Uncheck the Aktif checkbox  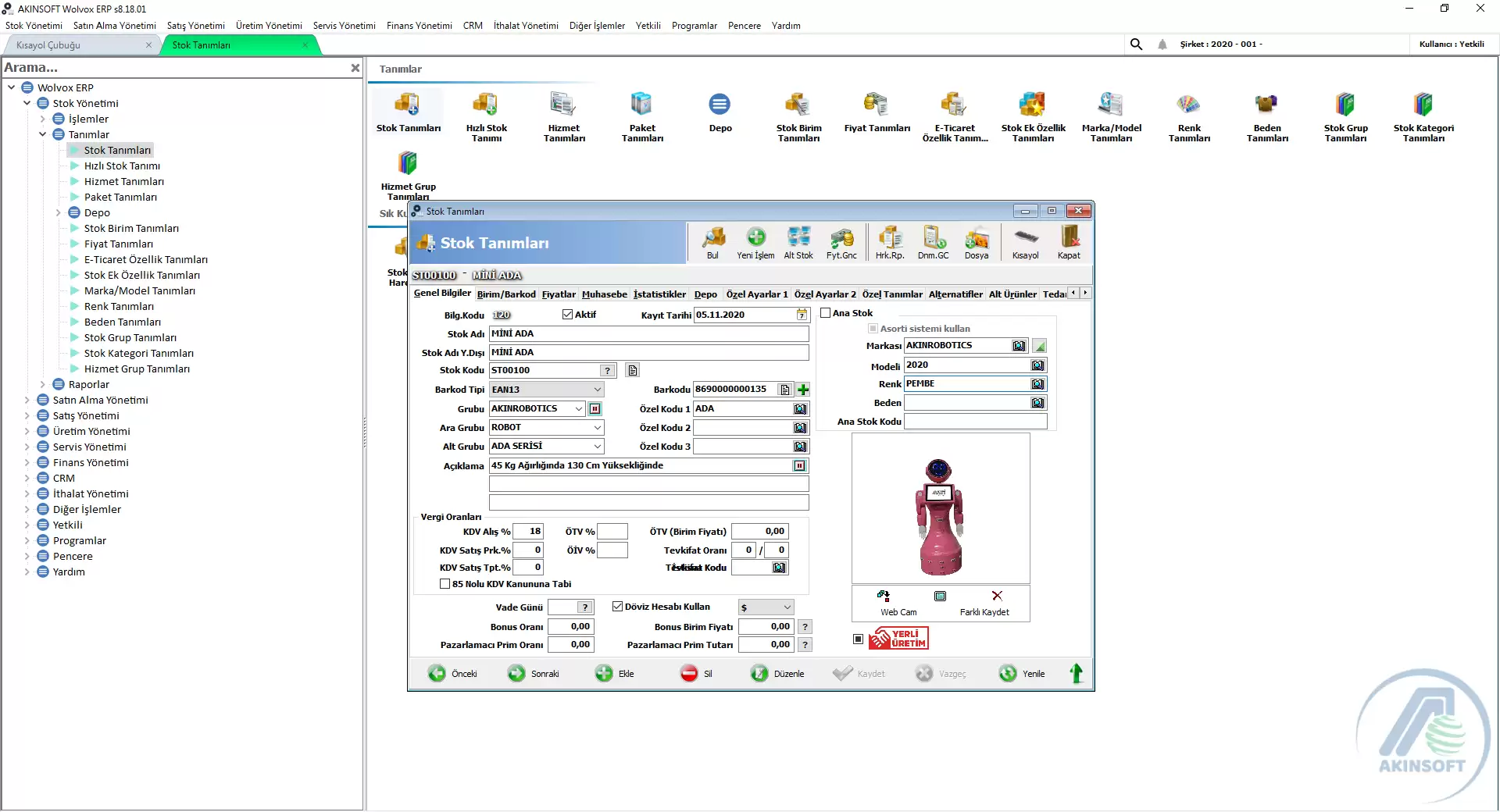click(568, 315)
